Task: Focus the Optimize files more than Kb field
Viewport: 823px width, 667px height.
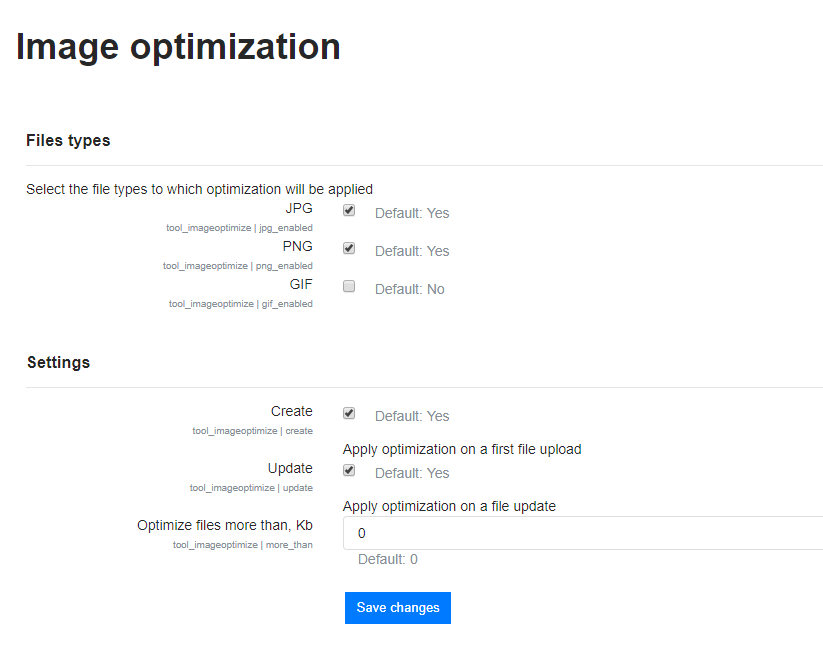Action: click(x=583, y=533)
